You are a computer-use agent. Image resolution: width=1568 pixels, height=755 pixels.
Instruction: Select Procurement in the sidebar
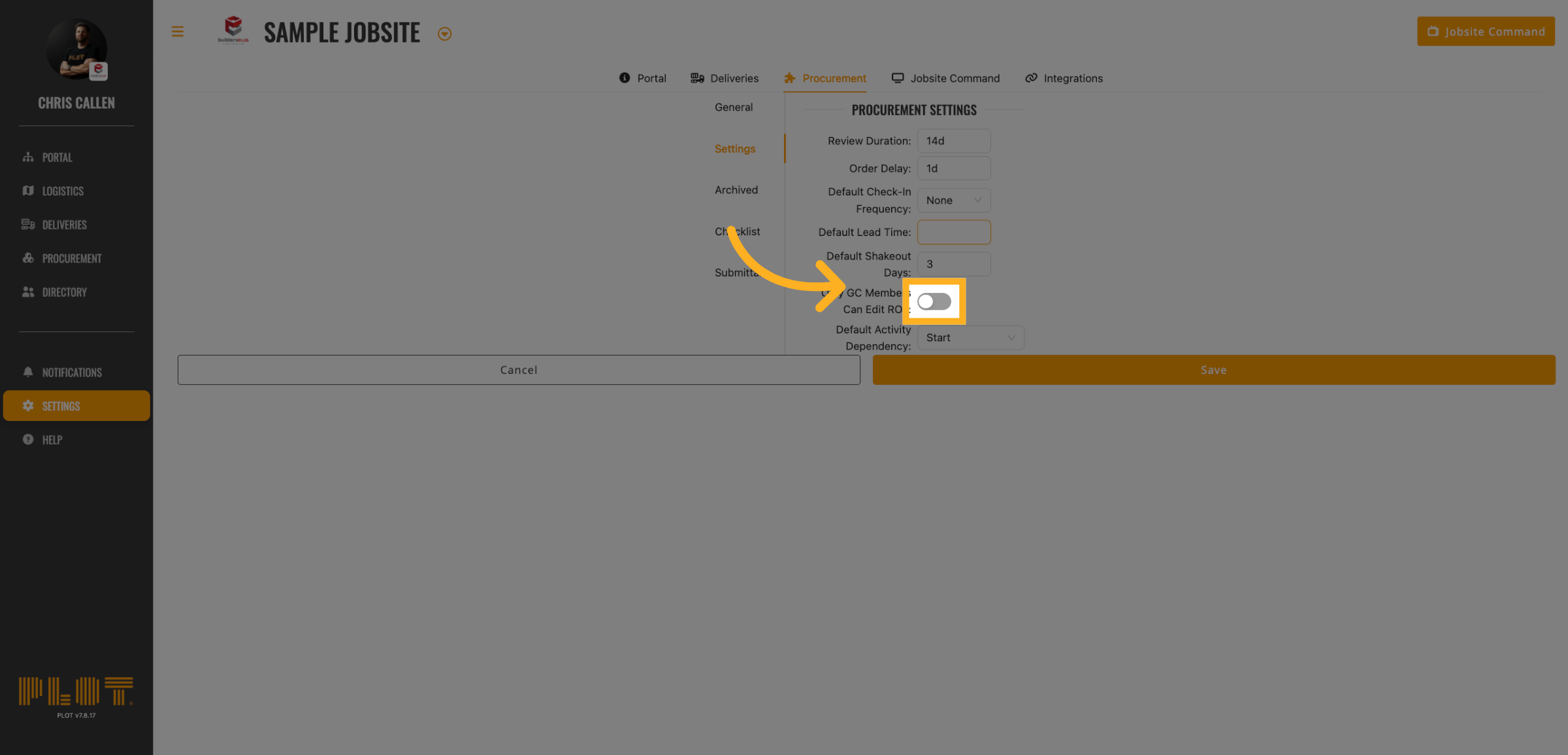[71, 259]
